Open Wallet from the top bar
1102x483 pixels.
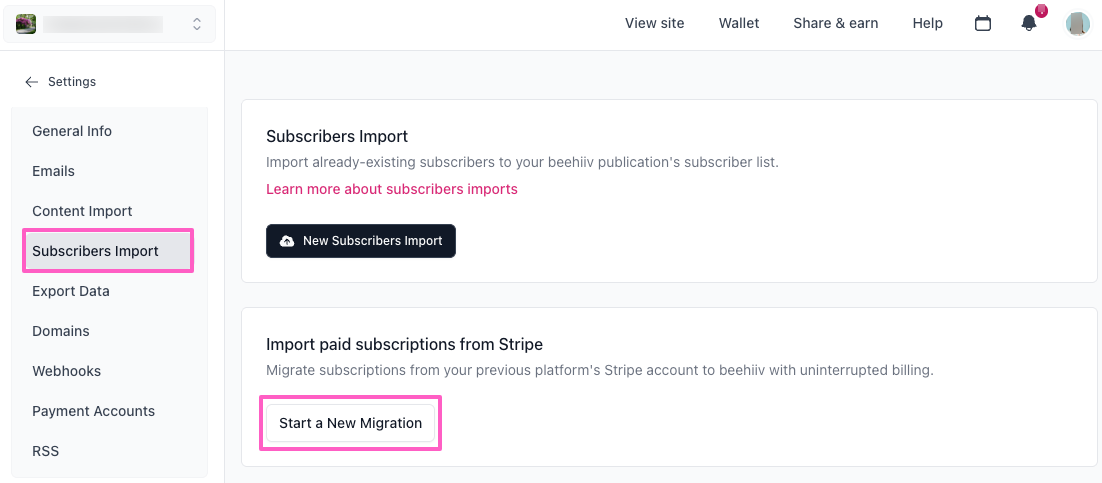[x=739, y=23]
